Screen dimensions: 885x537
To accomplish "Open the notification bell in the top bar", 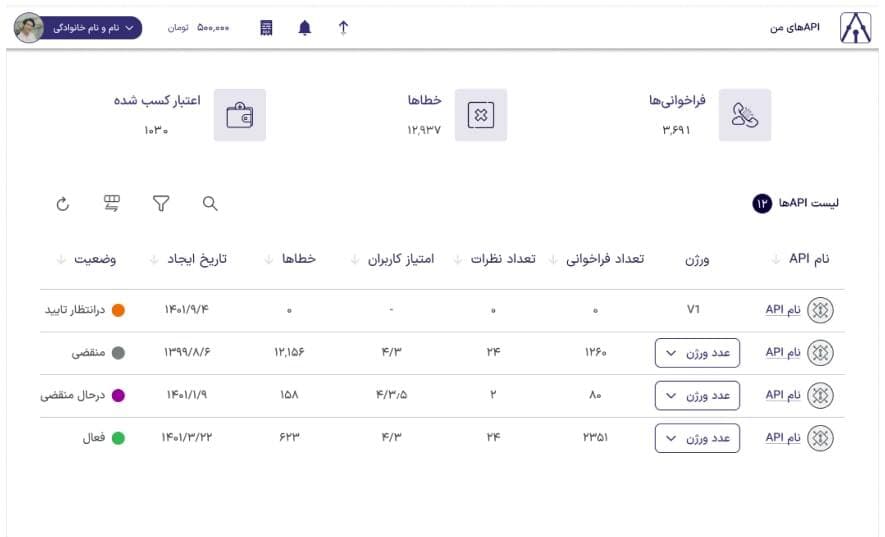I will pyautogui.click(x=305, y=28).
